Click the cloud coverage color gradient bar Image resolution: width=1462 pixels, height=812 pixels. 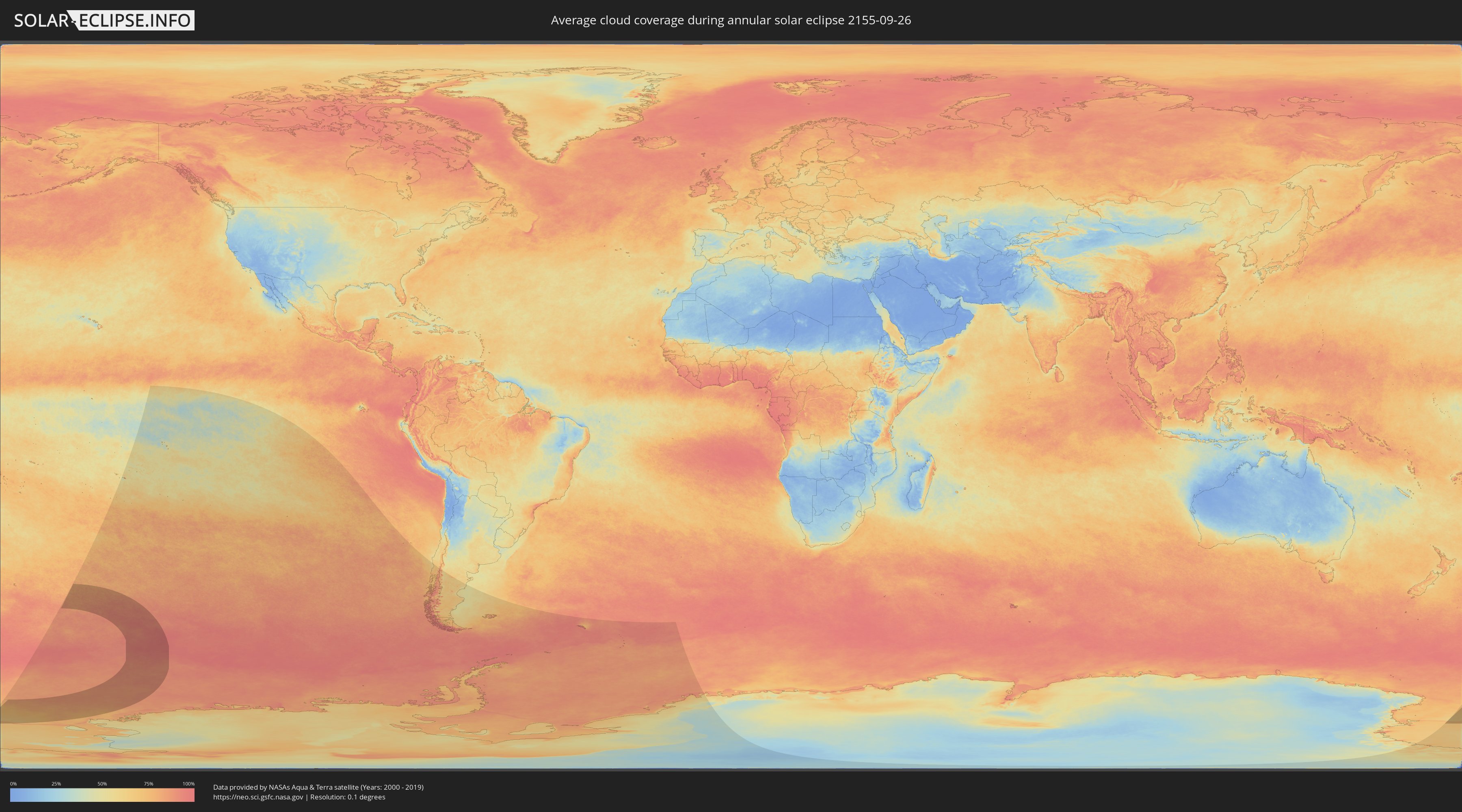pos(102,795)
